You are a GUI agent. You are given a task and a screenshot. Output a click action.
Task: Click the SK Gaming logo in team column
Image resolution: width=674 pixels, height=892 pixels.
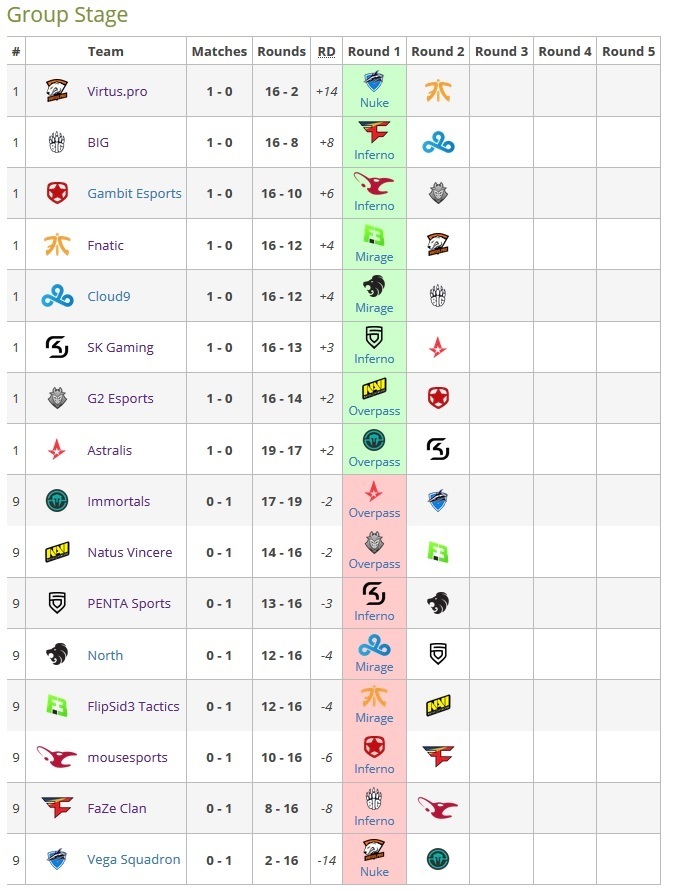pyautogui.click(x=57, y=347)
